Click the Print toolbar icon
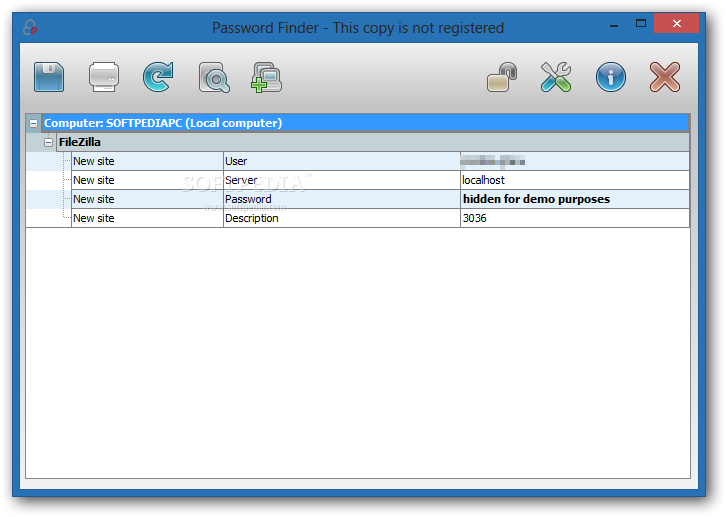 [104, 77]
